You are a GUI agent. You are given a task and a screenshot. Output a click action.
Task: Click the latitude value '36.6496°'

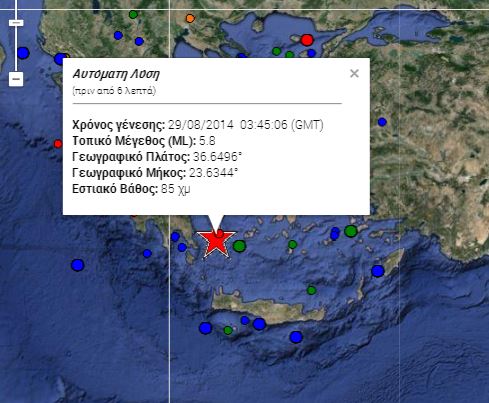tap(217, 157)
